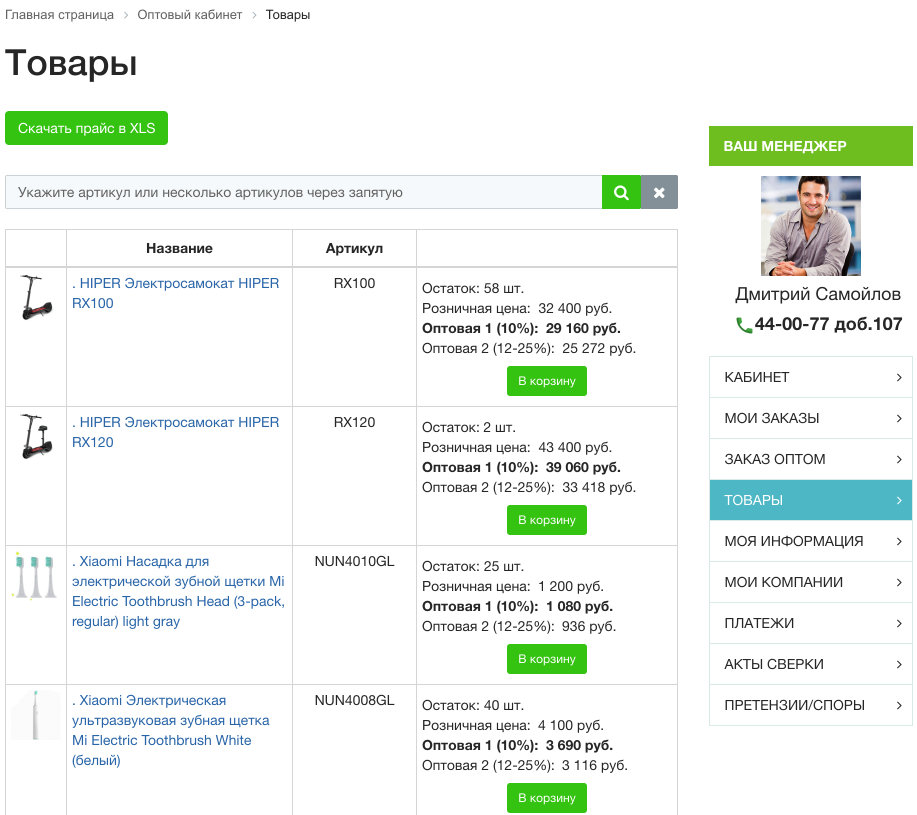Go to Оптовый кабинет breadcrumb
This screenshot has height=815, width=917.
[x=189, y=15]
